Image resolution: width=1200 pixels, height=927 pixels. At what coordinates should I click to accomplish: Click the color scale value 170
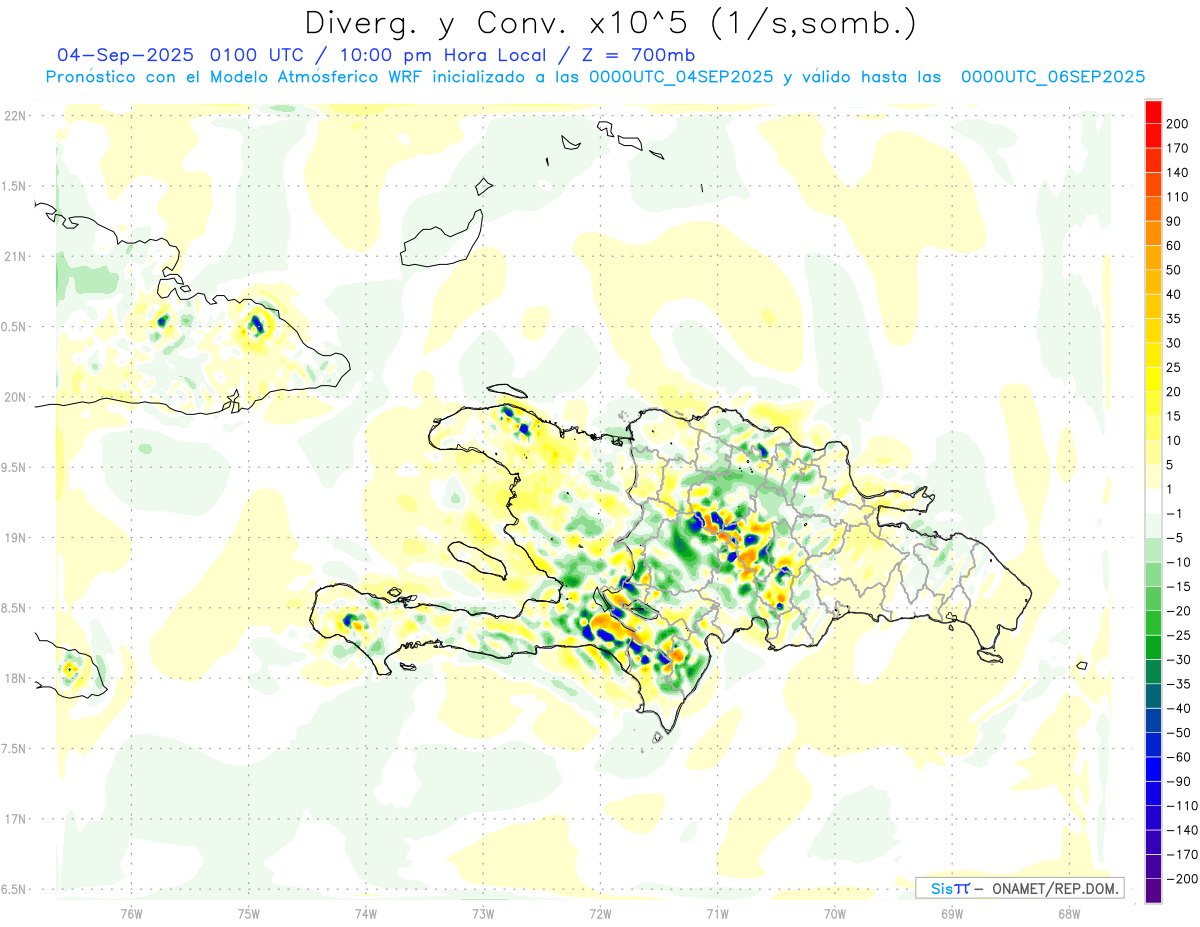coord(1179,148)
